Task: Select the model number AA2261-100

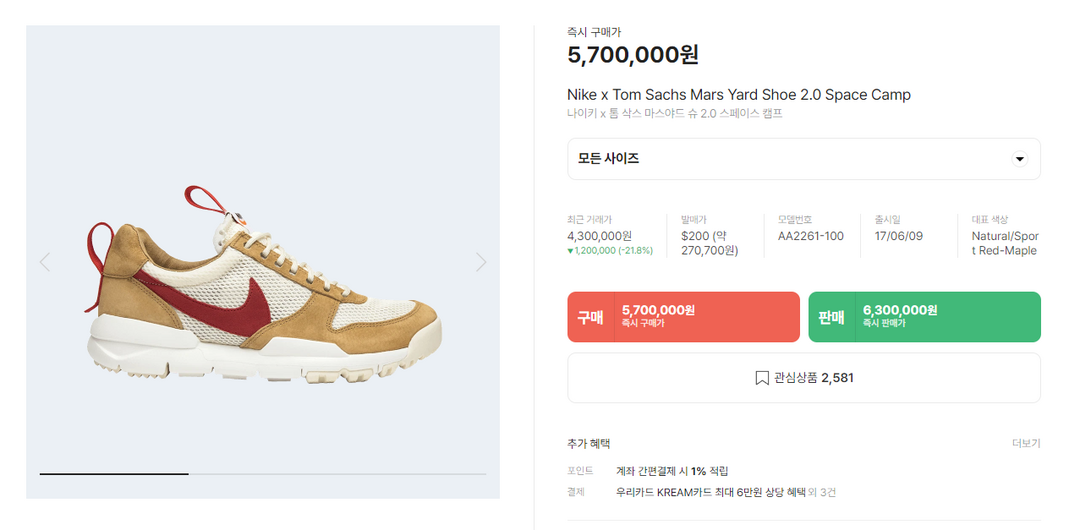Action: point(810,236)
